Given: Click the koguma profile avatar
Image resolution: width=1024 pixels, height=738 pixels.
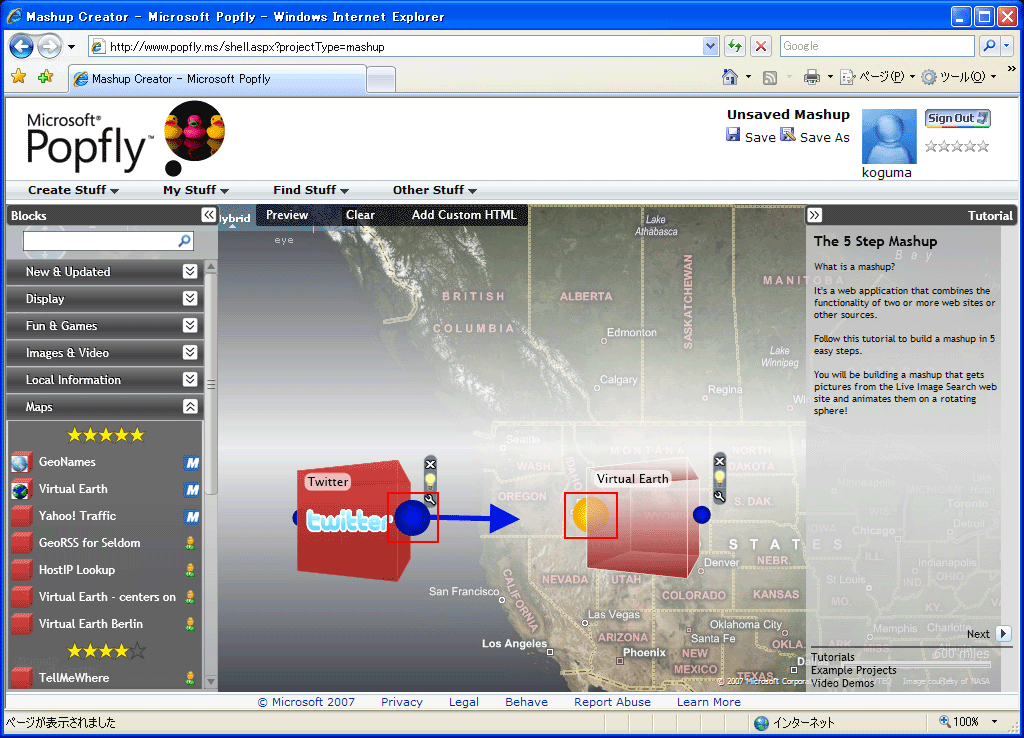Looking at the screenshot, I should (889, 136).
